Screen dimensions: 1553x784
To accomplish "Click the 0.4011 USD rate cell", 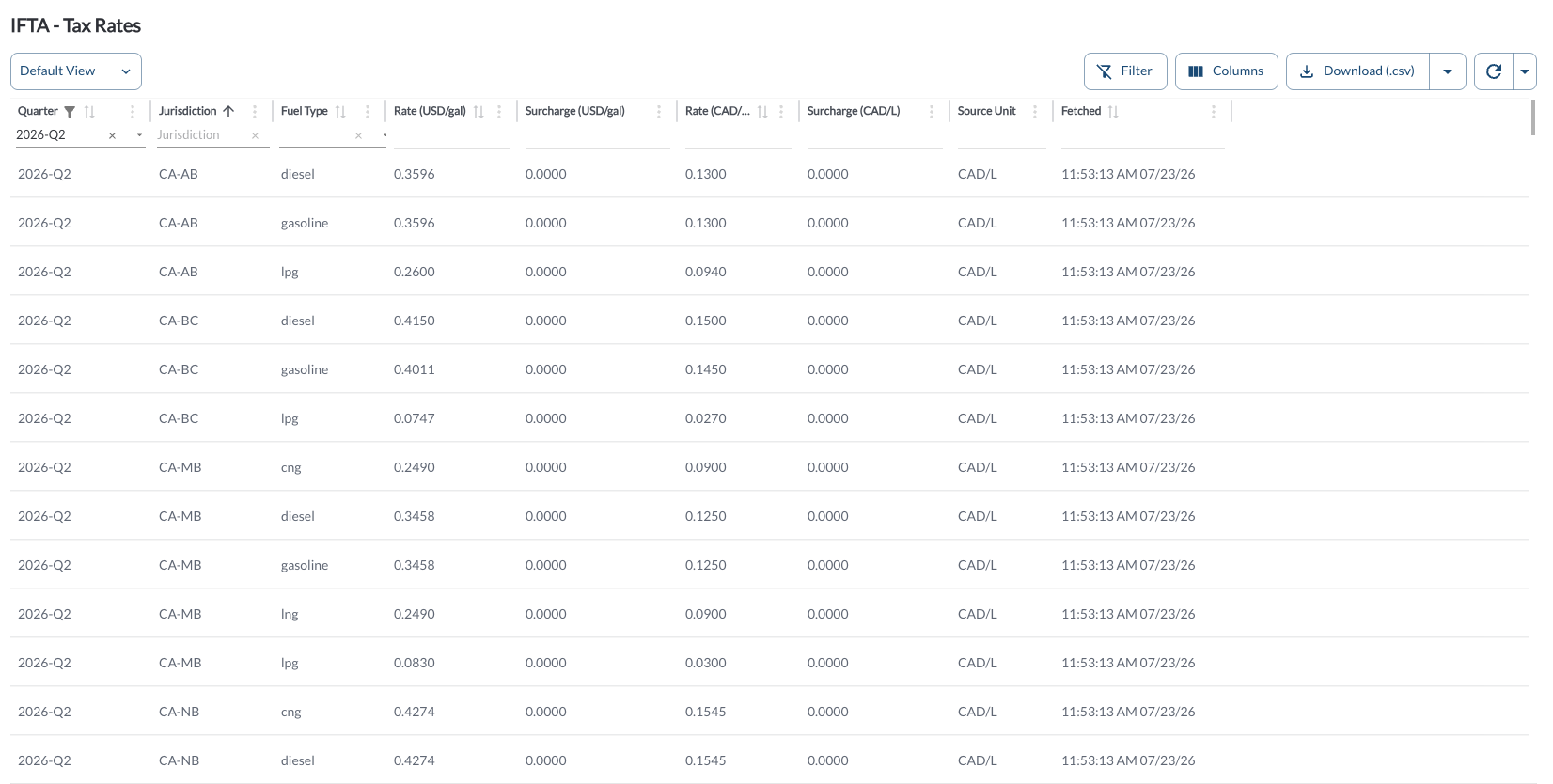I will pos(415,369).
